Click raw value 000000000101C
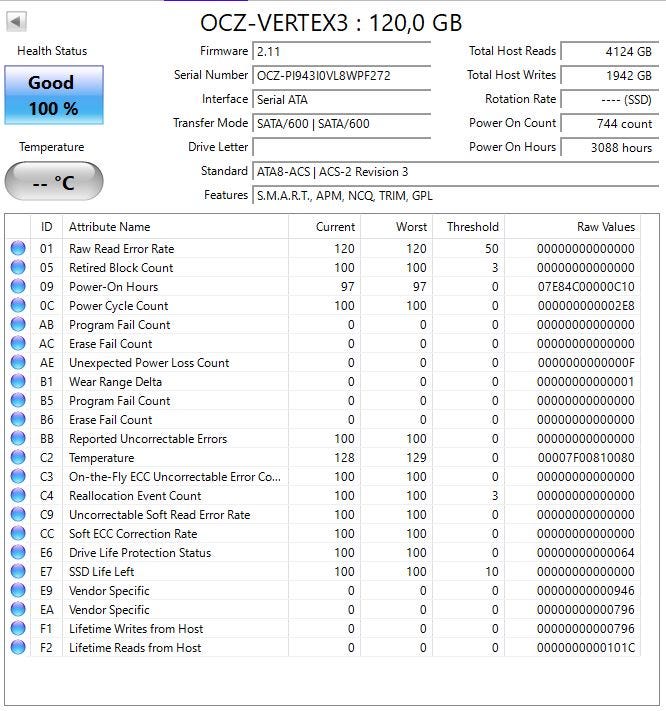 pos(586,648)
